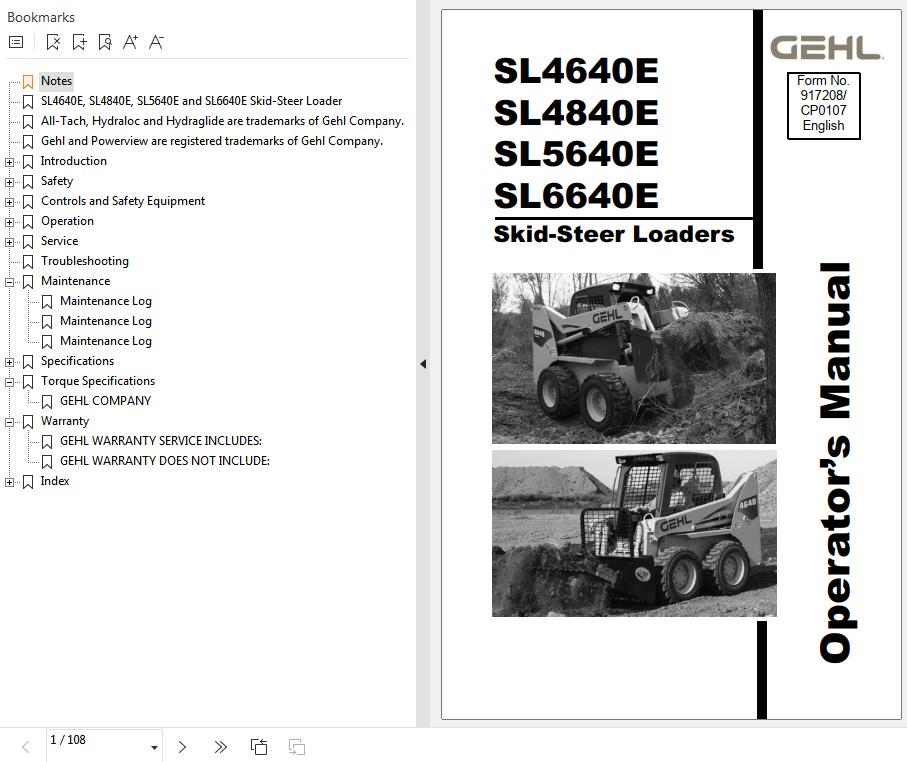Image resolution: width=907 pixels, height=762 pixels.
Task: Select the Warranty bookmark
Action: tap(65, 421)
